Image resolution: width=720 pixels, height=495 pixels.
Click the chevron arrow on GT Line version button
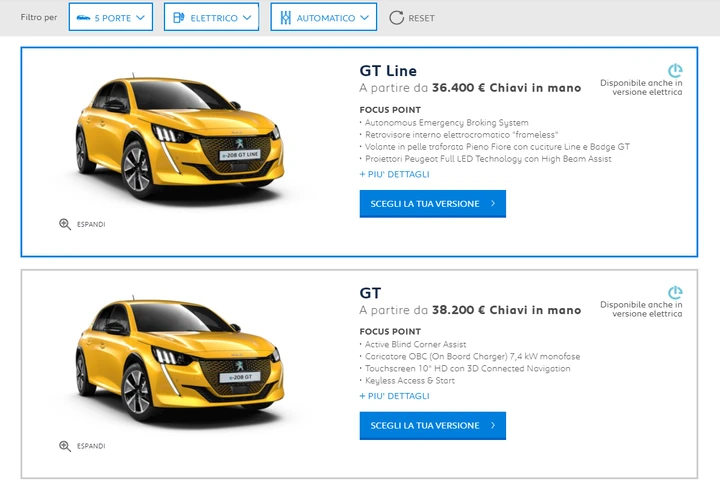[493, 203]
